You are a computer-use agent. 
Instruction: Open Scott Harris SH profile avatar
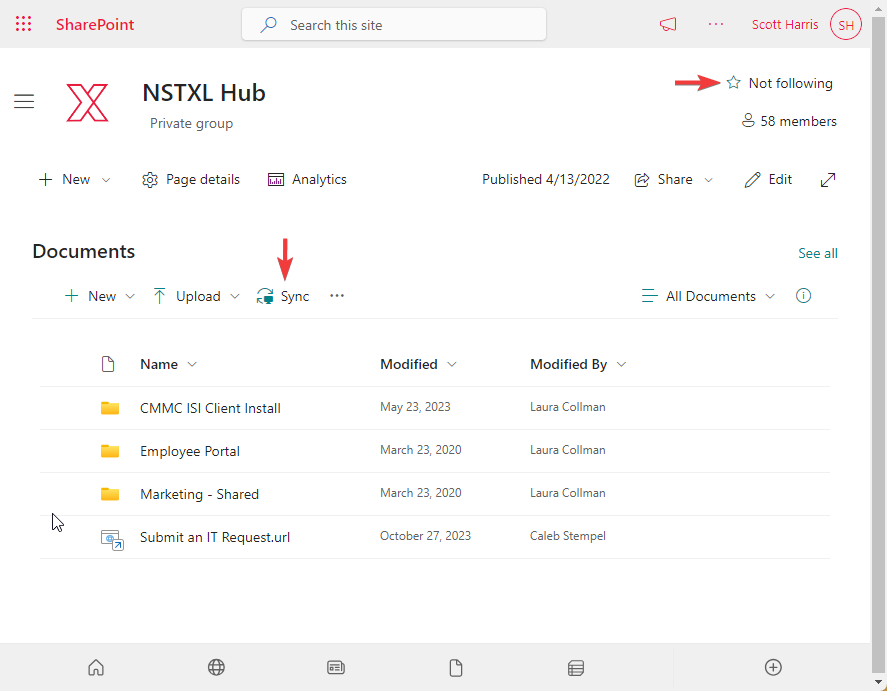(846, 25)
